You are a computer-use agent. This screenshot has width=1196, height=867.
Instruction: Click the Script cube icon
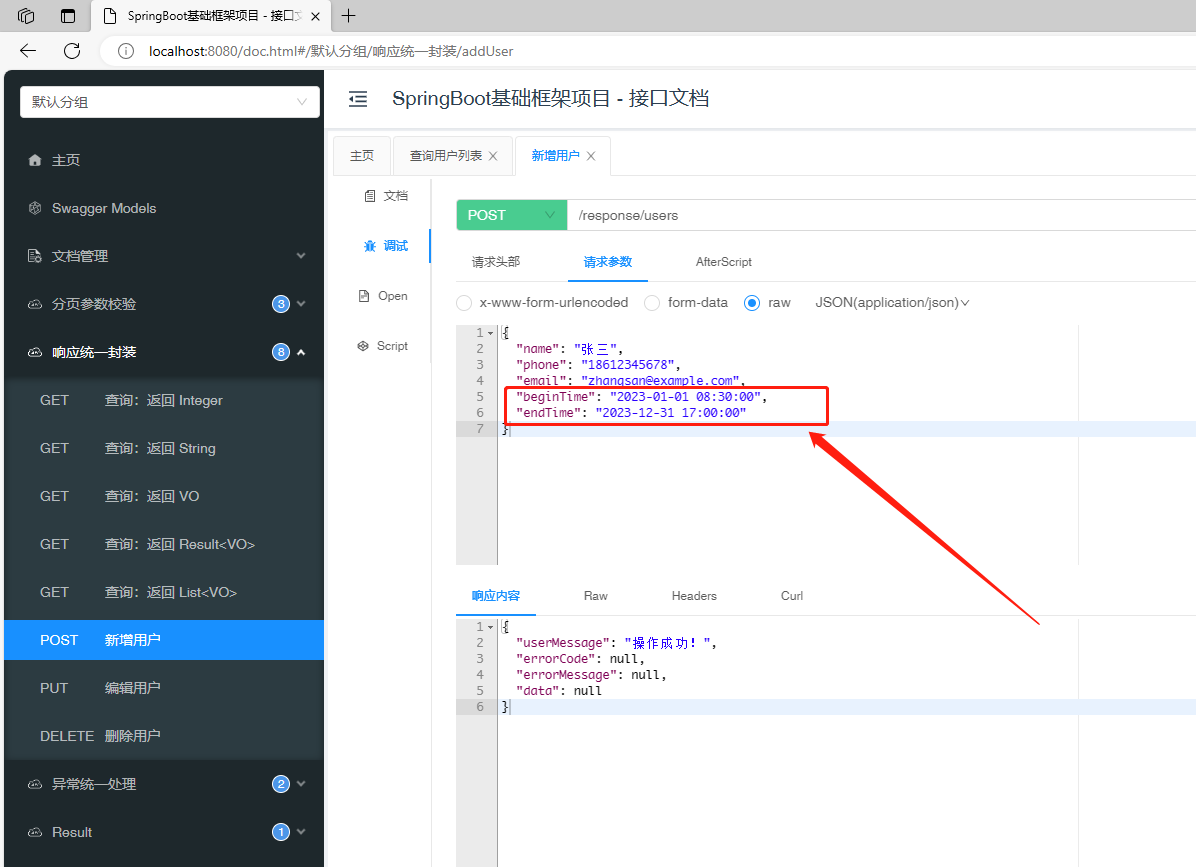coord(363,346)
